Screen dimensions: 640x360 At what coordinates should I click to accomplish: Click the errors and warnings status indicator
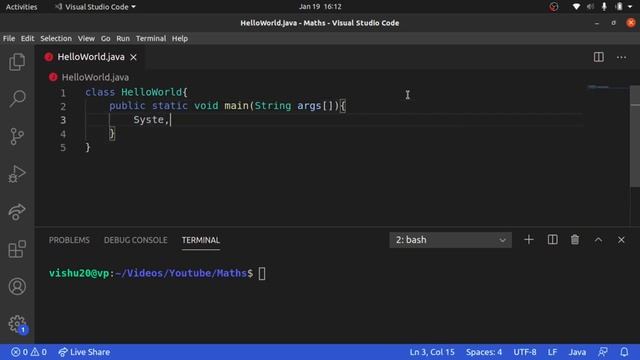click(29, 352)
